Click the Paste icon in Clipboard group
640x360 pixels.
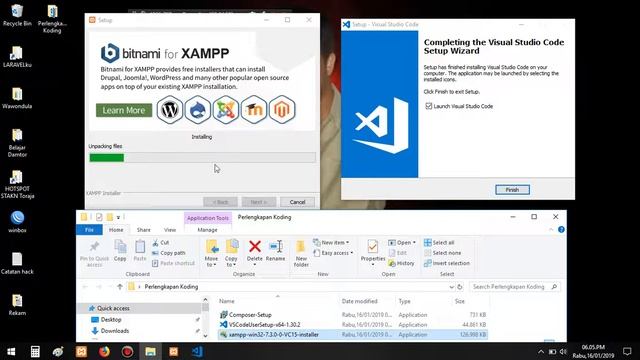coord(140,247)
